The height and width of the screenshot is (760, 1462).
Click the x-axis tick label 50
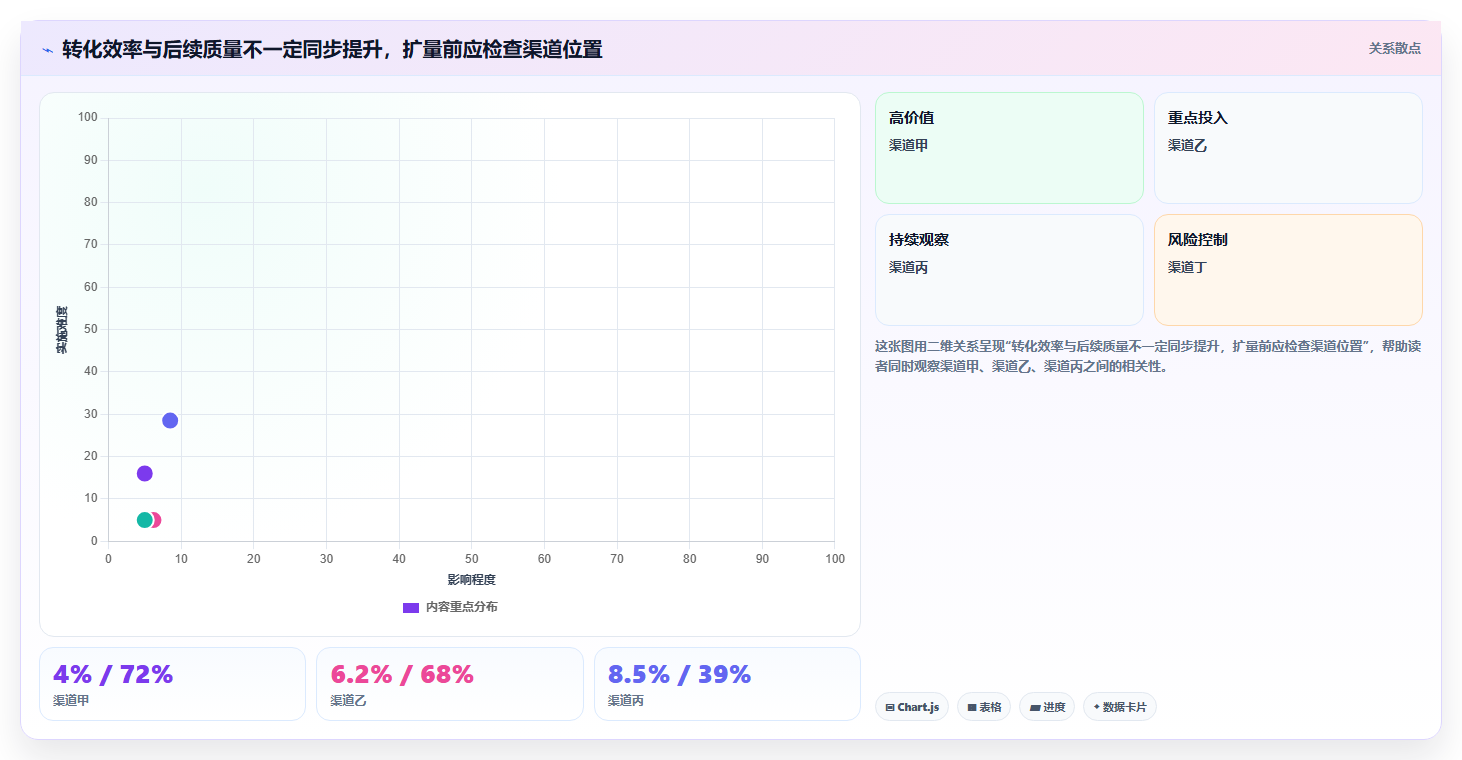pyautogui.click(x=471, y=559)
